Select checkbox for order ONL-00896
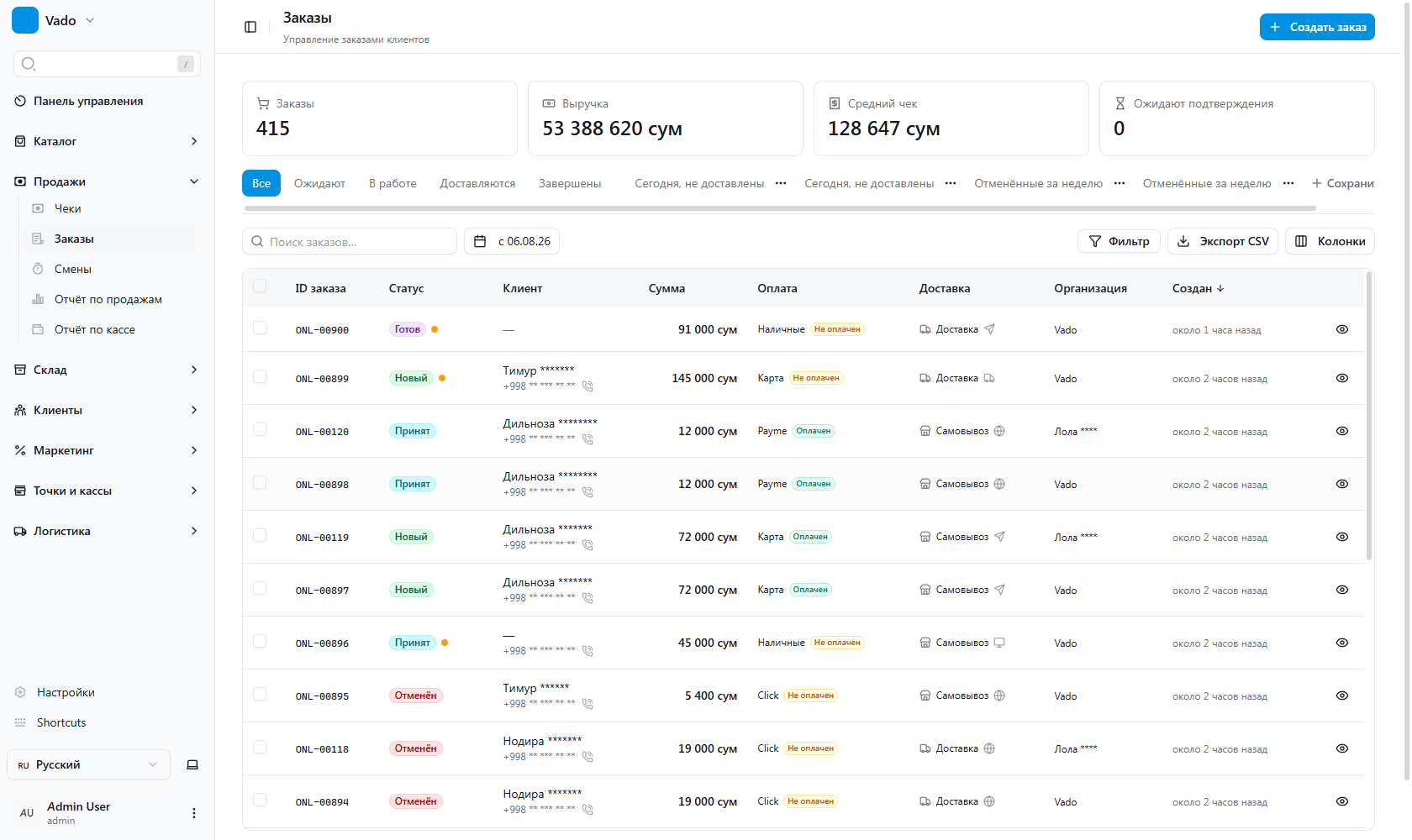 (260, 641)
